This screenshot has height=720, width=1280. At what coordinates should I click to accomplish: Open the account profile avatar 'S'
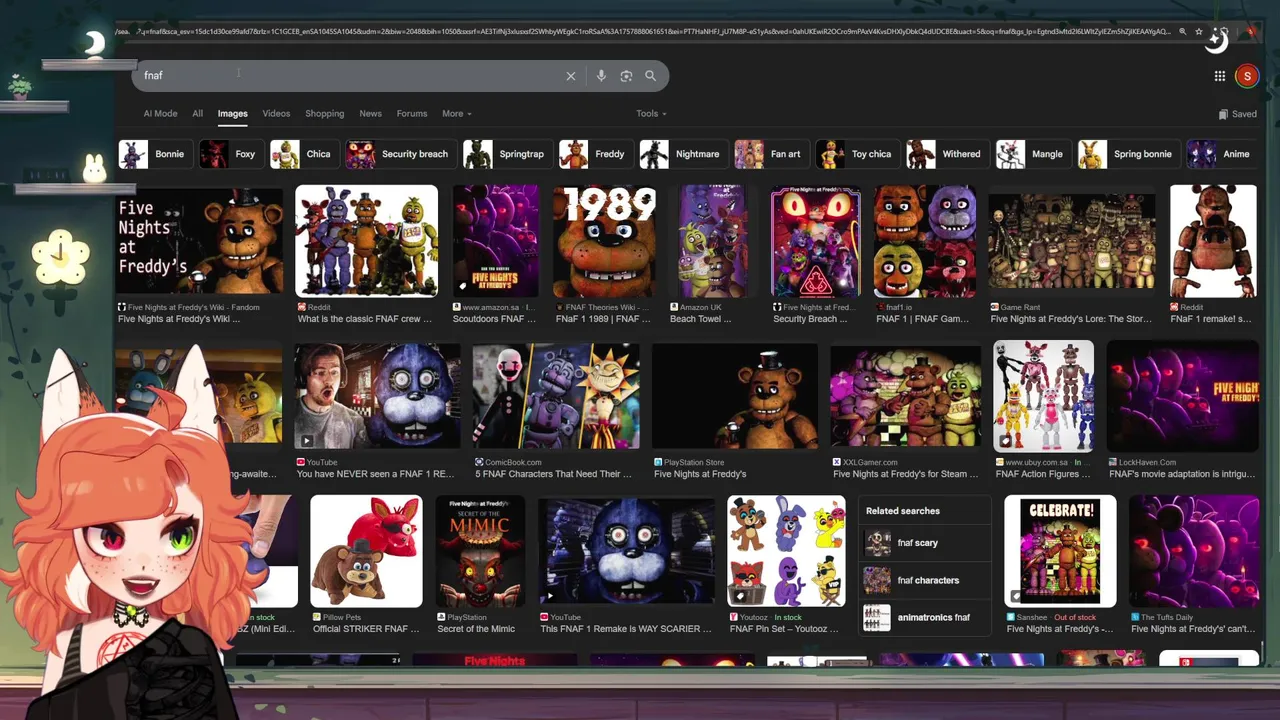(x=1246, y=76)
